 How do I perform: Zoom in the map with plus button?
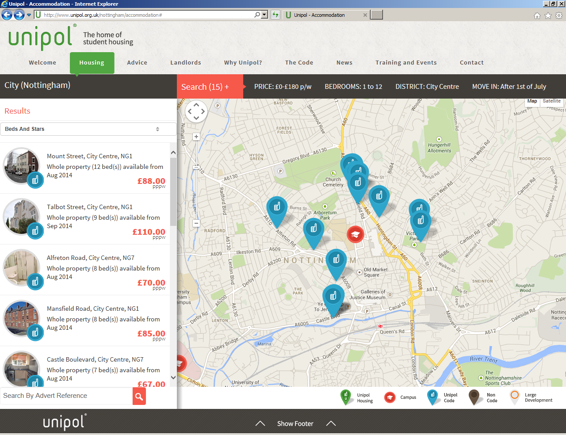coord(196,136)
